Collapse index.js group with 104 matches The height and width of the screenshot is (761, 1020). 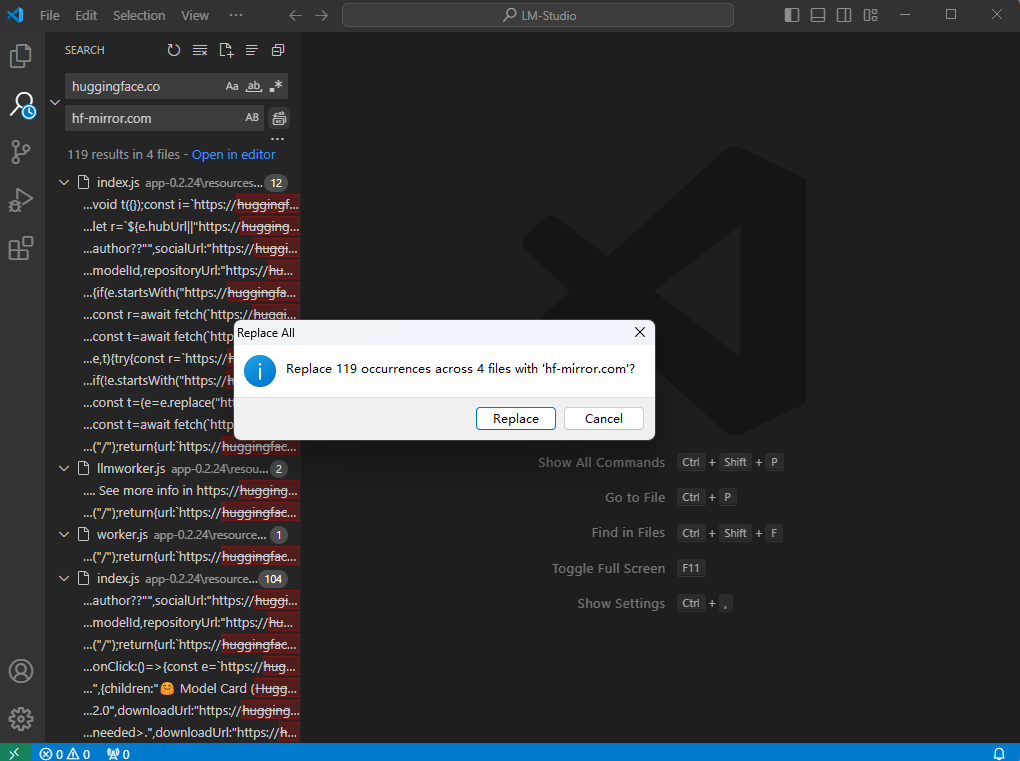point(64,578)
